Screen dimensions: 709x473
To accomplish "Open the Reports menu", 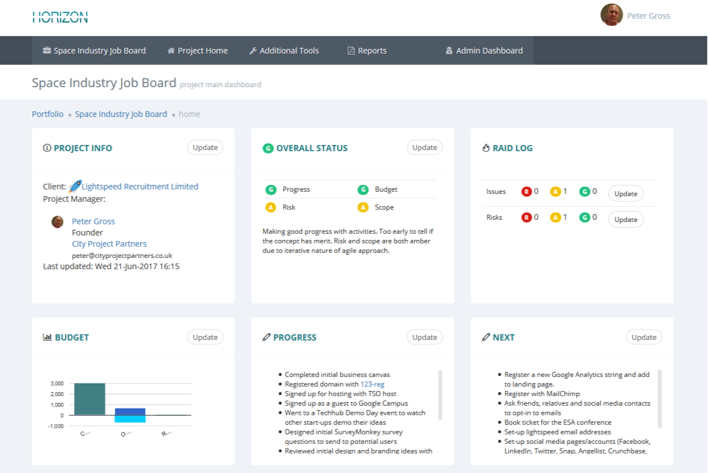I will tap(367, 51).
